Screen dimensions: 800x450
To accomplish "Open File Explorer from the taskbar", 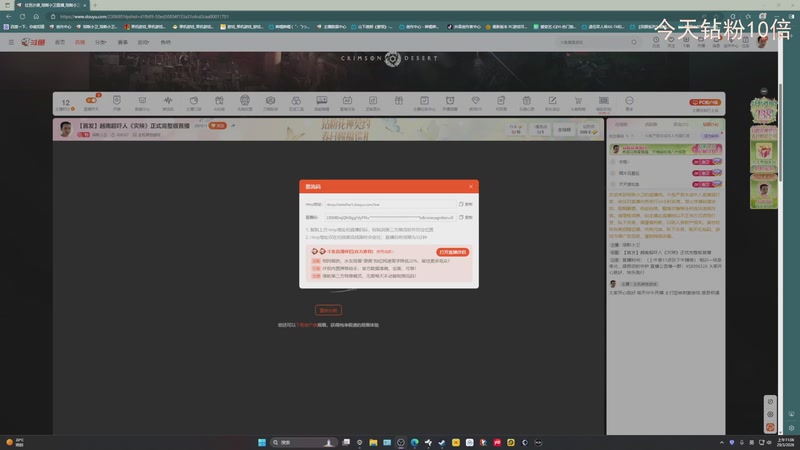I will pyautogui.click(x=373, y=442).
